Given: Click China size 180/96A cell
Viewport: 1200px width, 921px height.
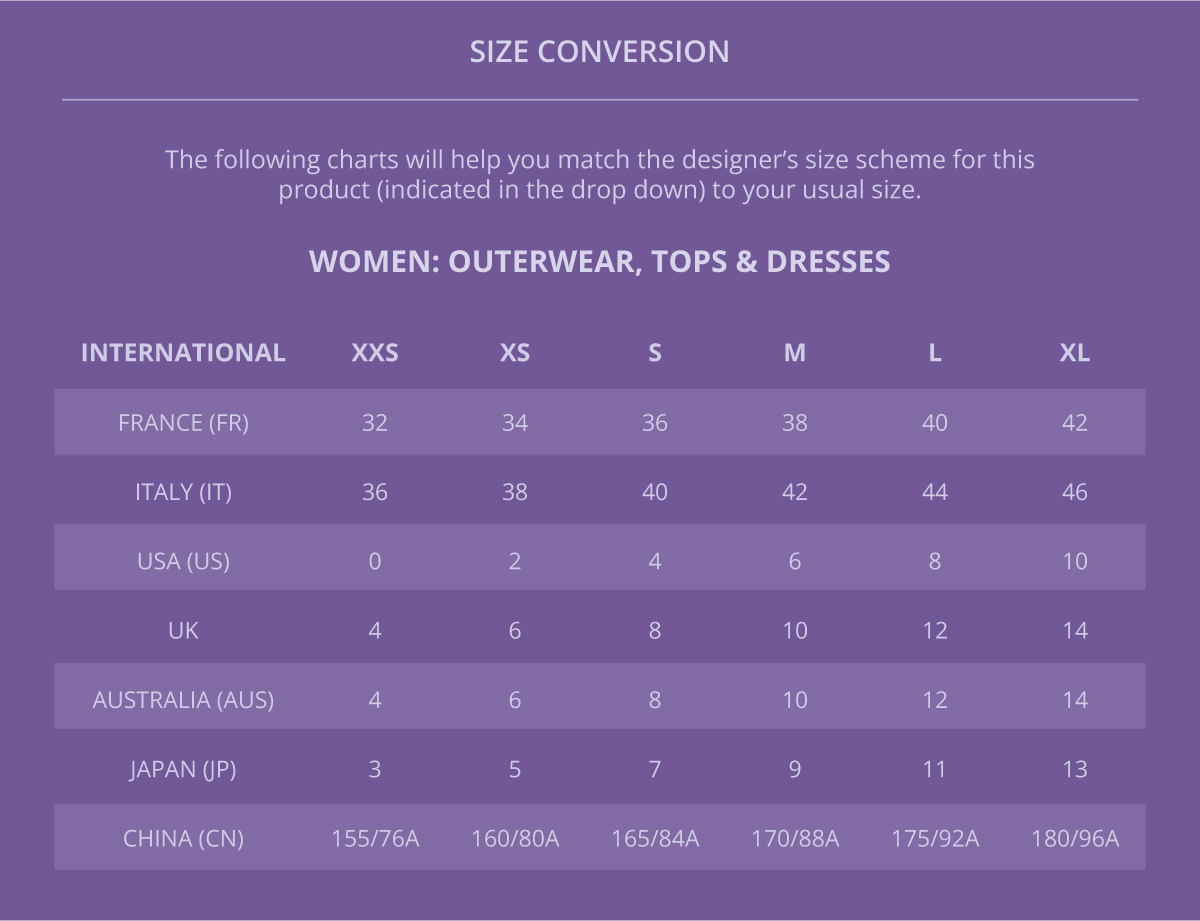Looking at the screenshot, I should [1075, 838].
